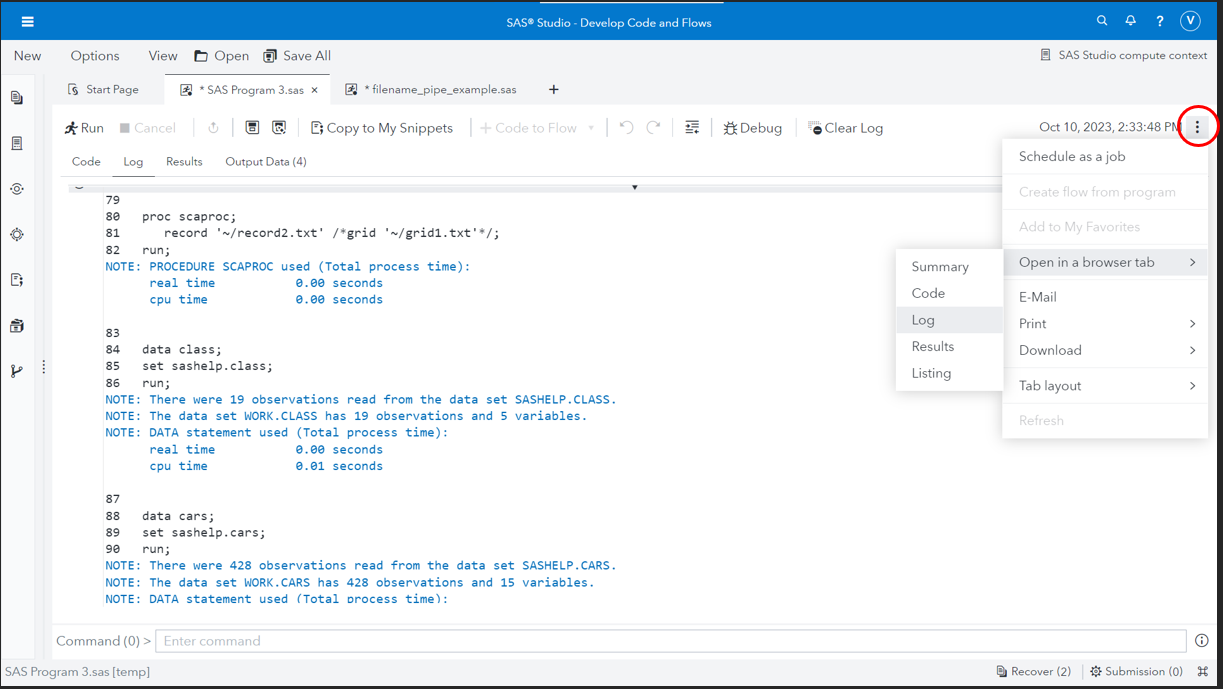1223x689 pixels.
Task: Click Clear Log
Action: 845,127
